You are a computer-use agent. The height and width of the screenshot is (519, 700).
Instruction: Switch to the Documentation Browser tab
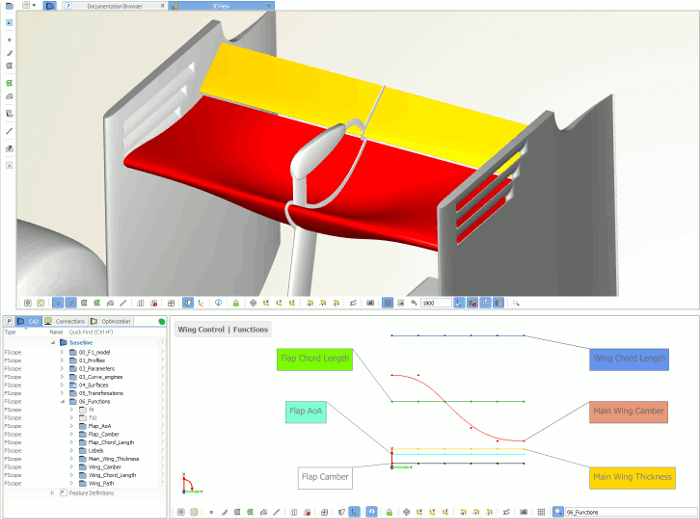115,6
